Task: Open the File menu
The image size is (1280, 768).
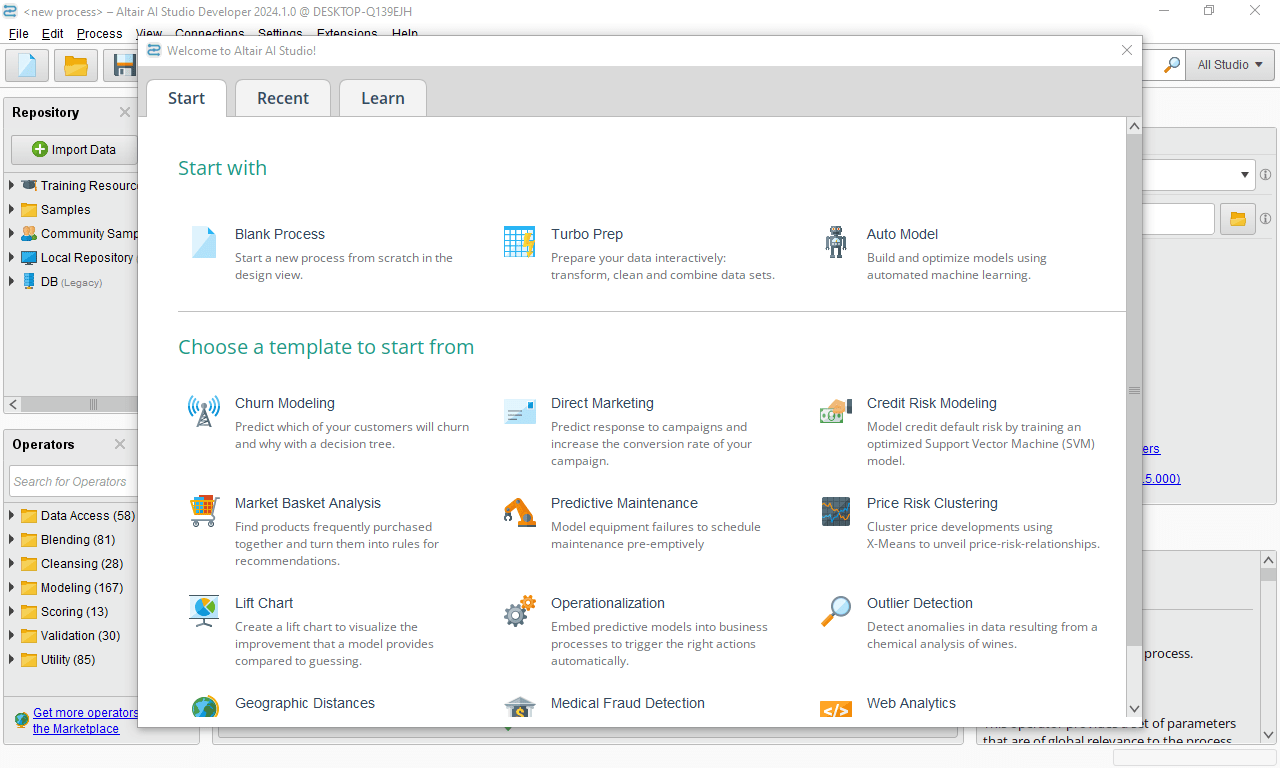Action: (18, 33)
